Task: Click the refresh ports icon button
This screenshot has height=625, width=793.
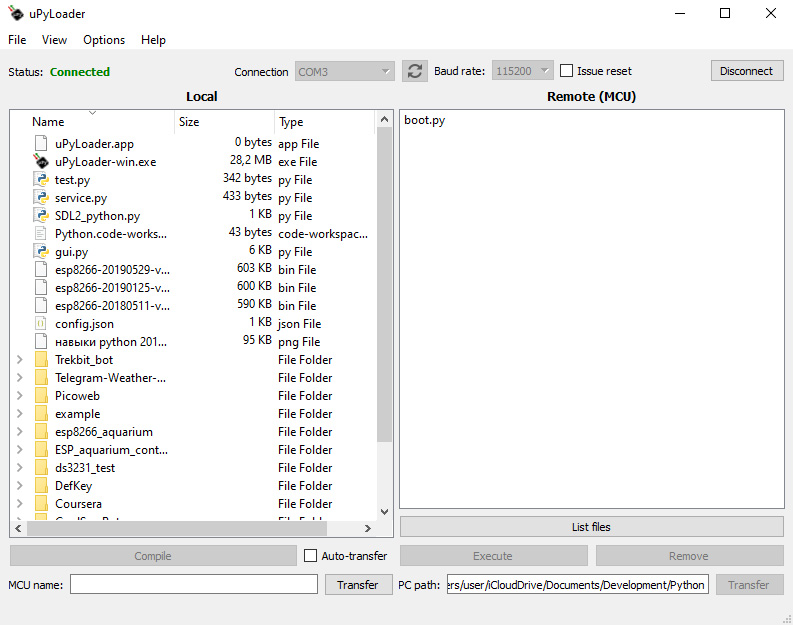Action: 415,71
